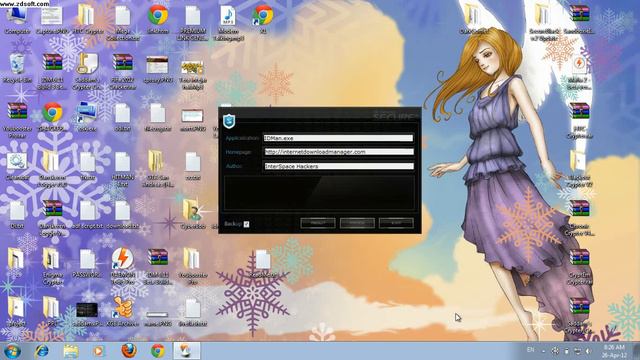Toggle the Backup checkbox
The image size is (640, 360).
(246, 224)
